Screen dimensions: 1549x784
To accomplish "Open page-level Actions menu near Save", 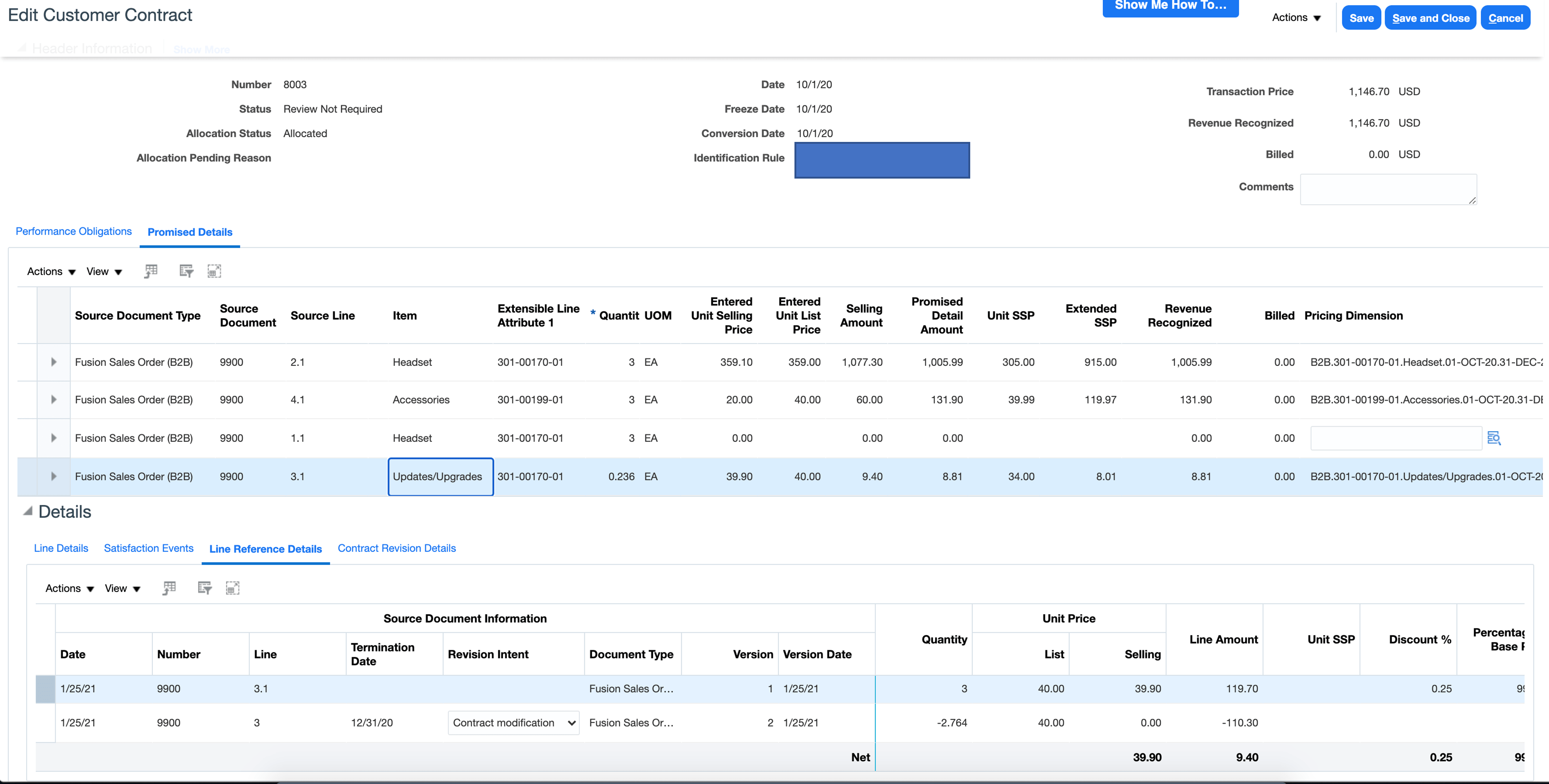I will point(1296,17).
